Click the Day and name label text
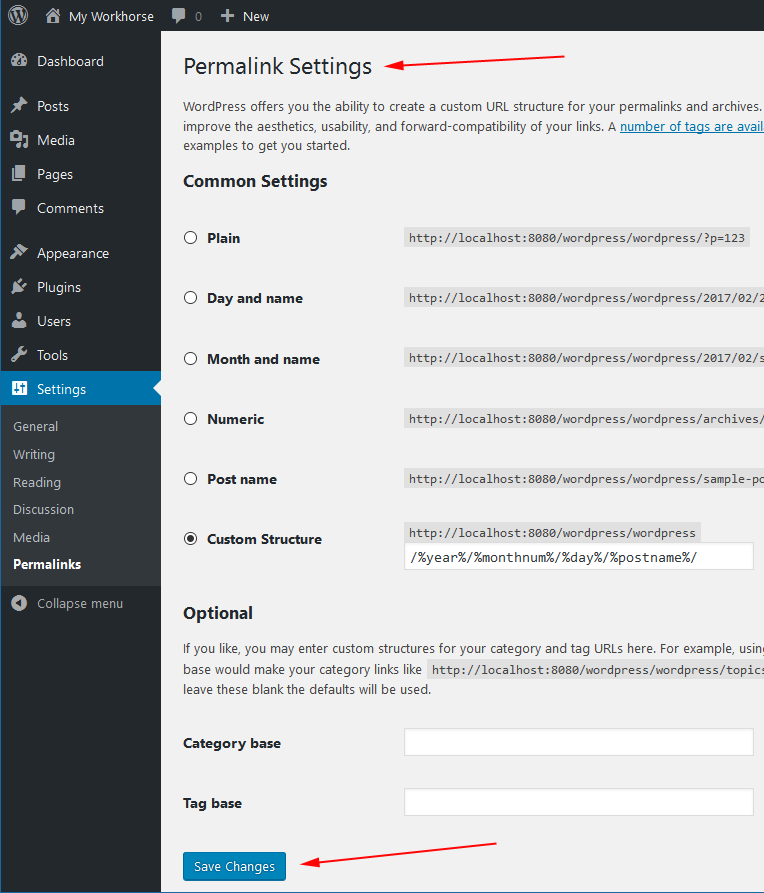The image size is (764, 893). (255, 298)
